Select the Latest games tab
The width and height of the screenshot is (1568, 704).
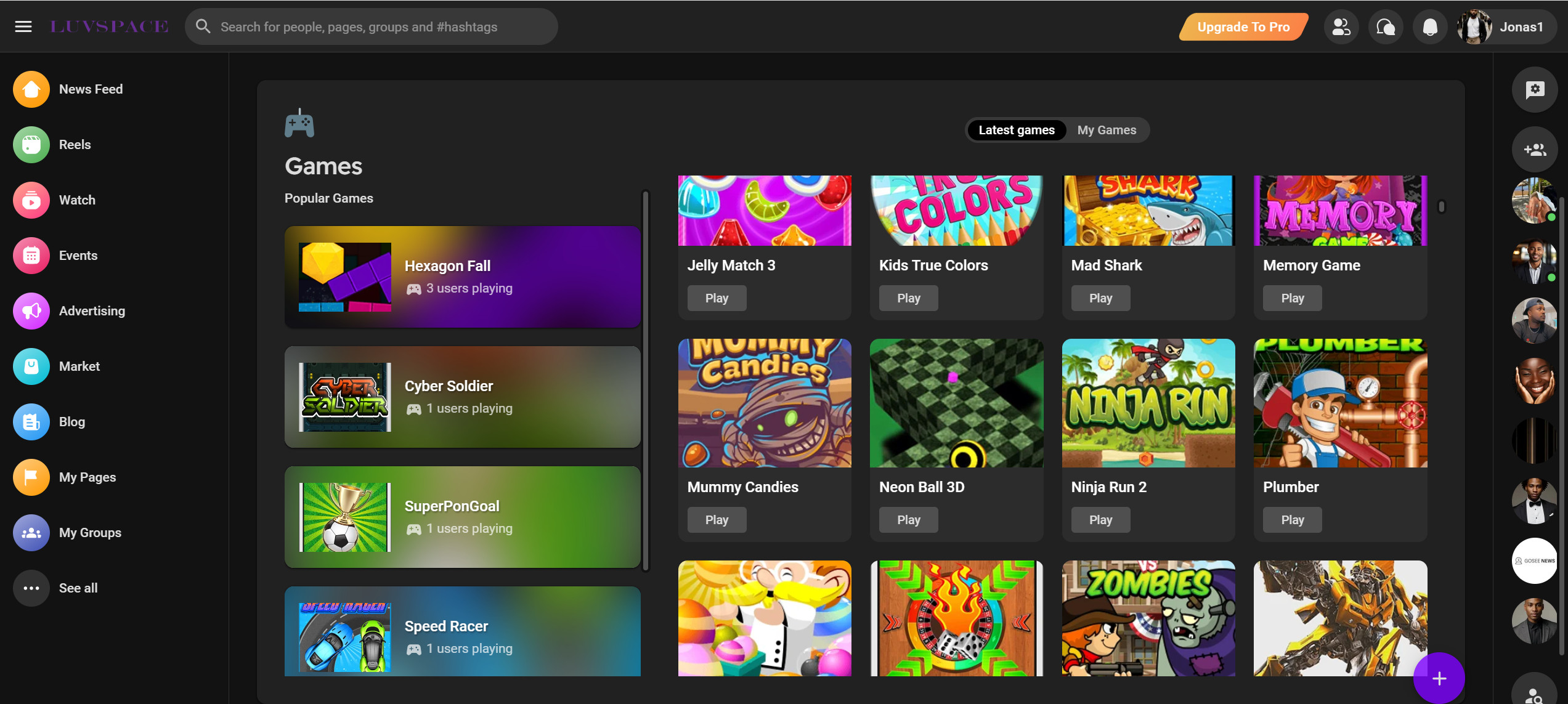tap(1017, 130)
